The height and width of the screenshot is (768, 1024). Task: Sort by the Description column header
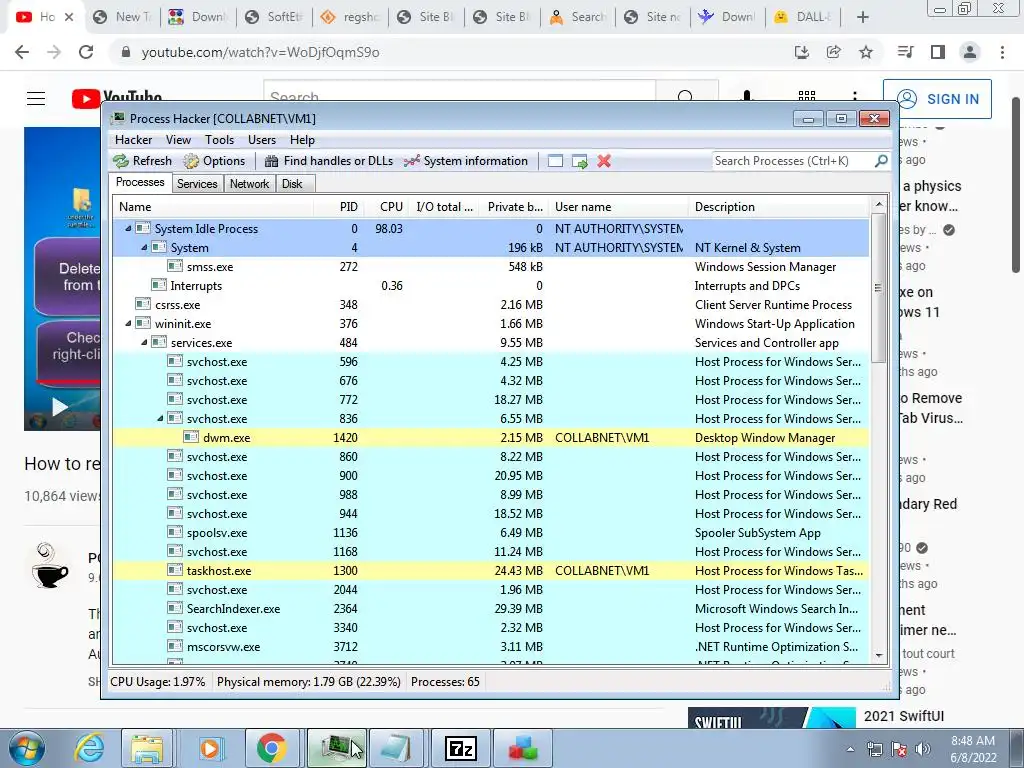[779, 206]
